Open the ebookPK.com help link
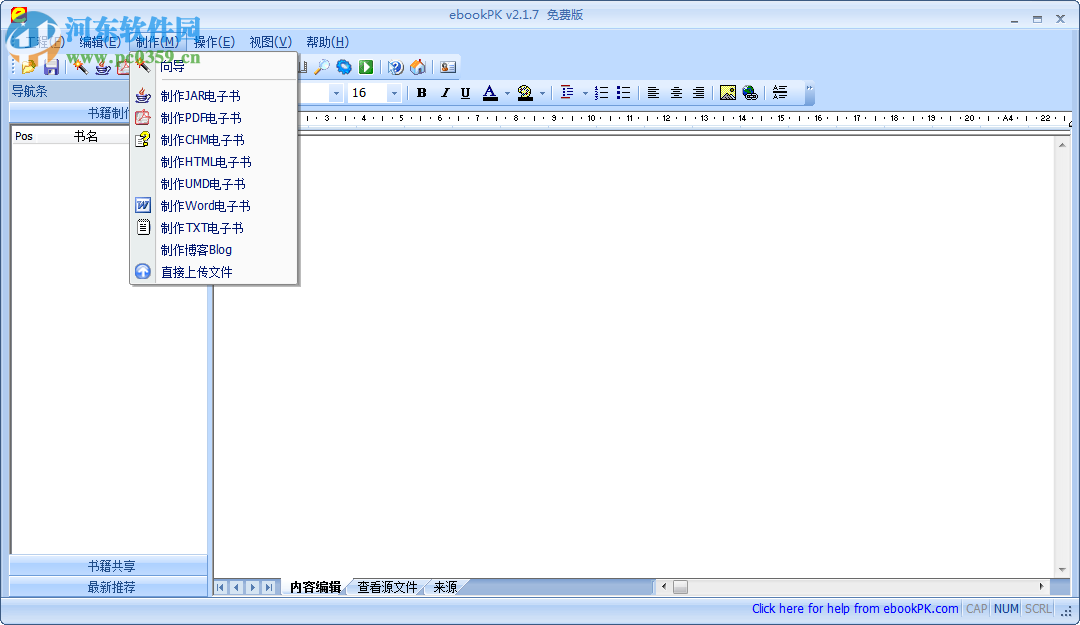This screenshot has height=625, width=1080. [x=855, y=608]
